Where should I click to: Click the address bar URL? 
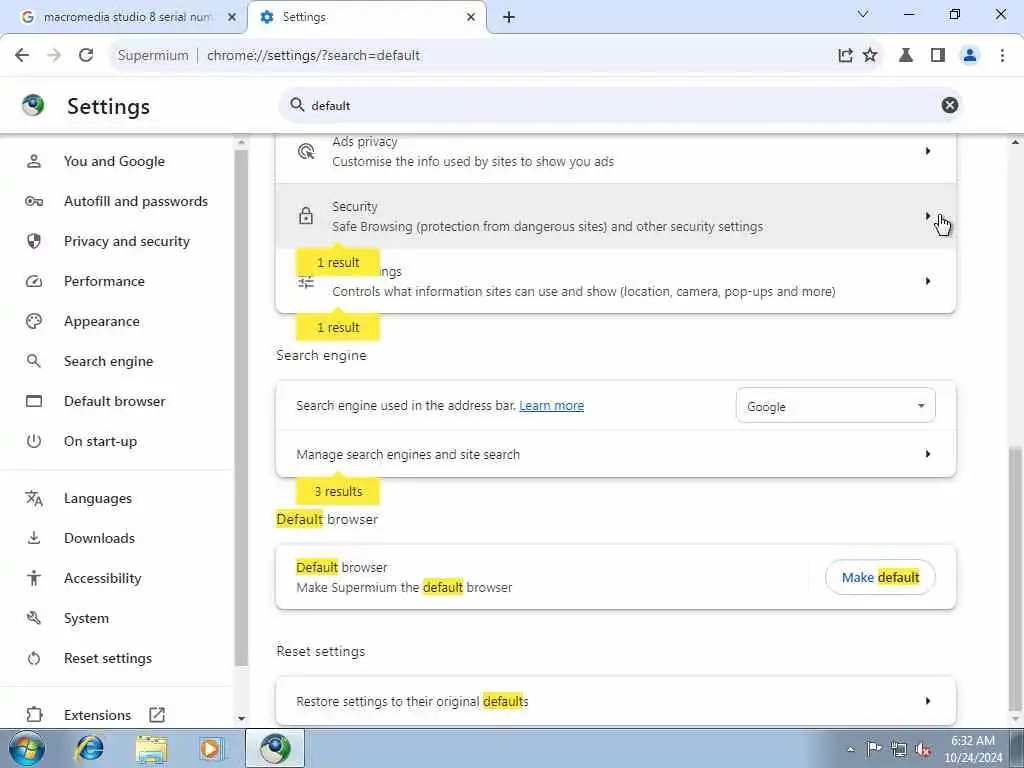[313, 56]
